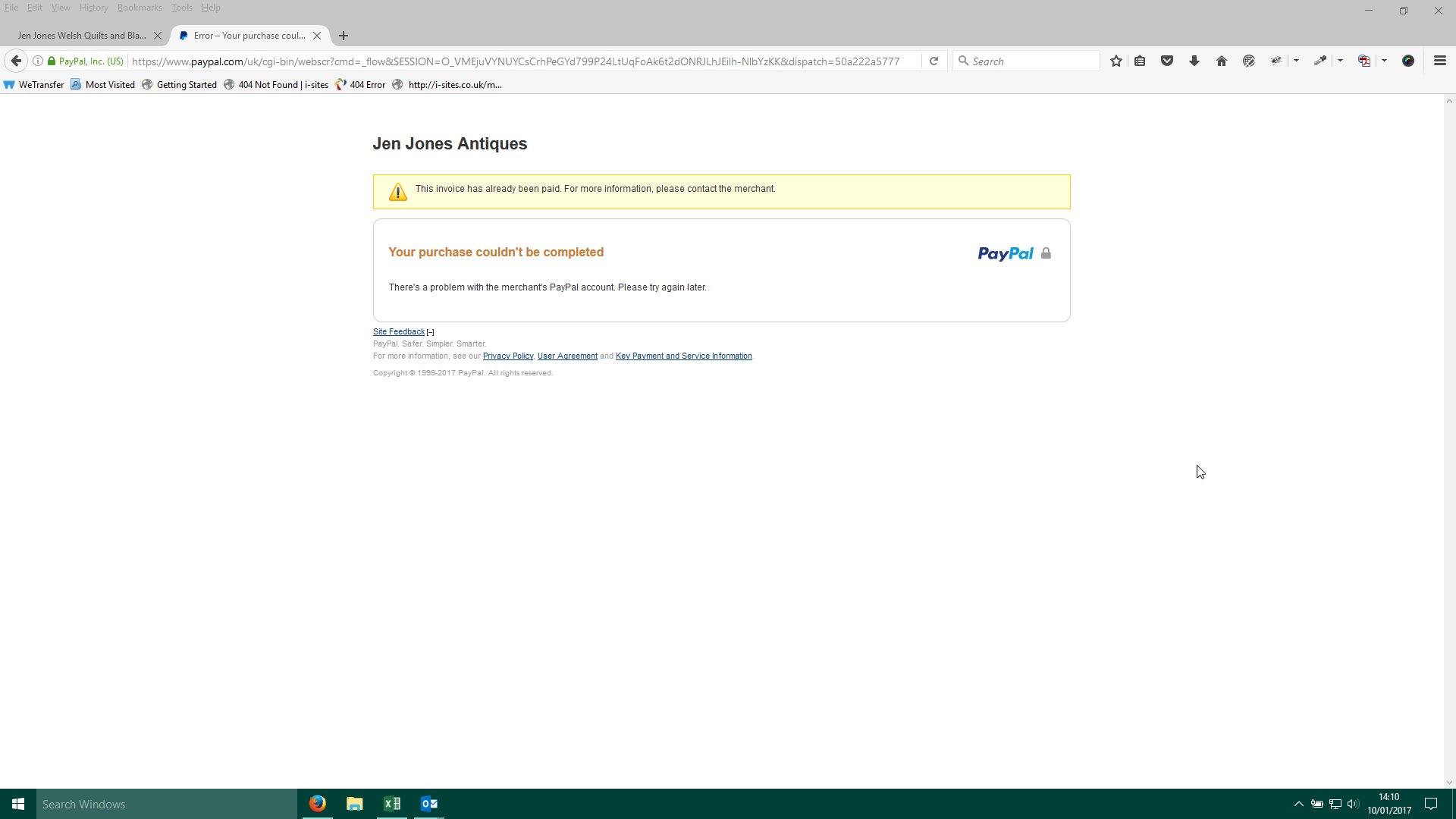Expand the eyedropper dropdown arrow
The image size is (1456, 819).
click(x=1340, y=61)
